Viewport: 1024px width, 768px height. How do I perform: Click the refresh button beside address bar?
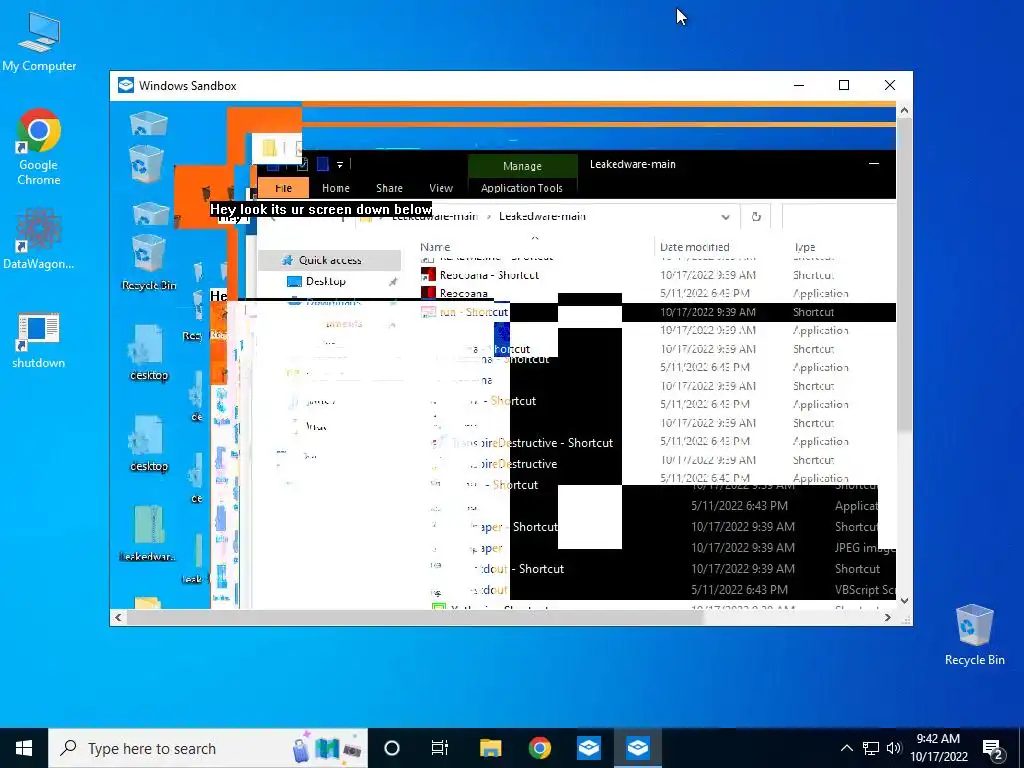point(756,216)
